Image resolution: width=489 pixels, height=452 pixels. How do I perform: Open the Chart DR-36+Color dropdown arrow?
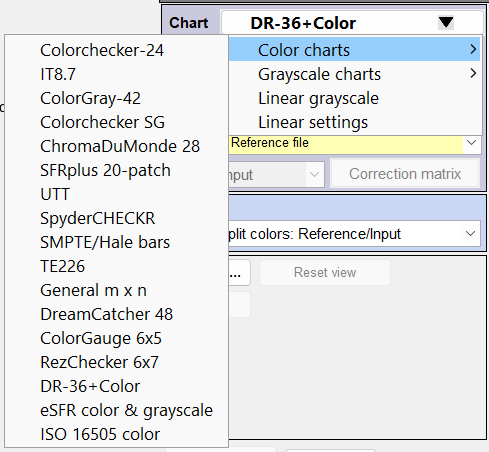(x=446, y=23)
